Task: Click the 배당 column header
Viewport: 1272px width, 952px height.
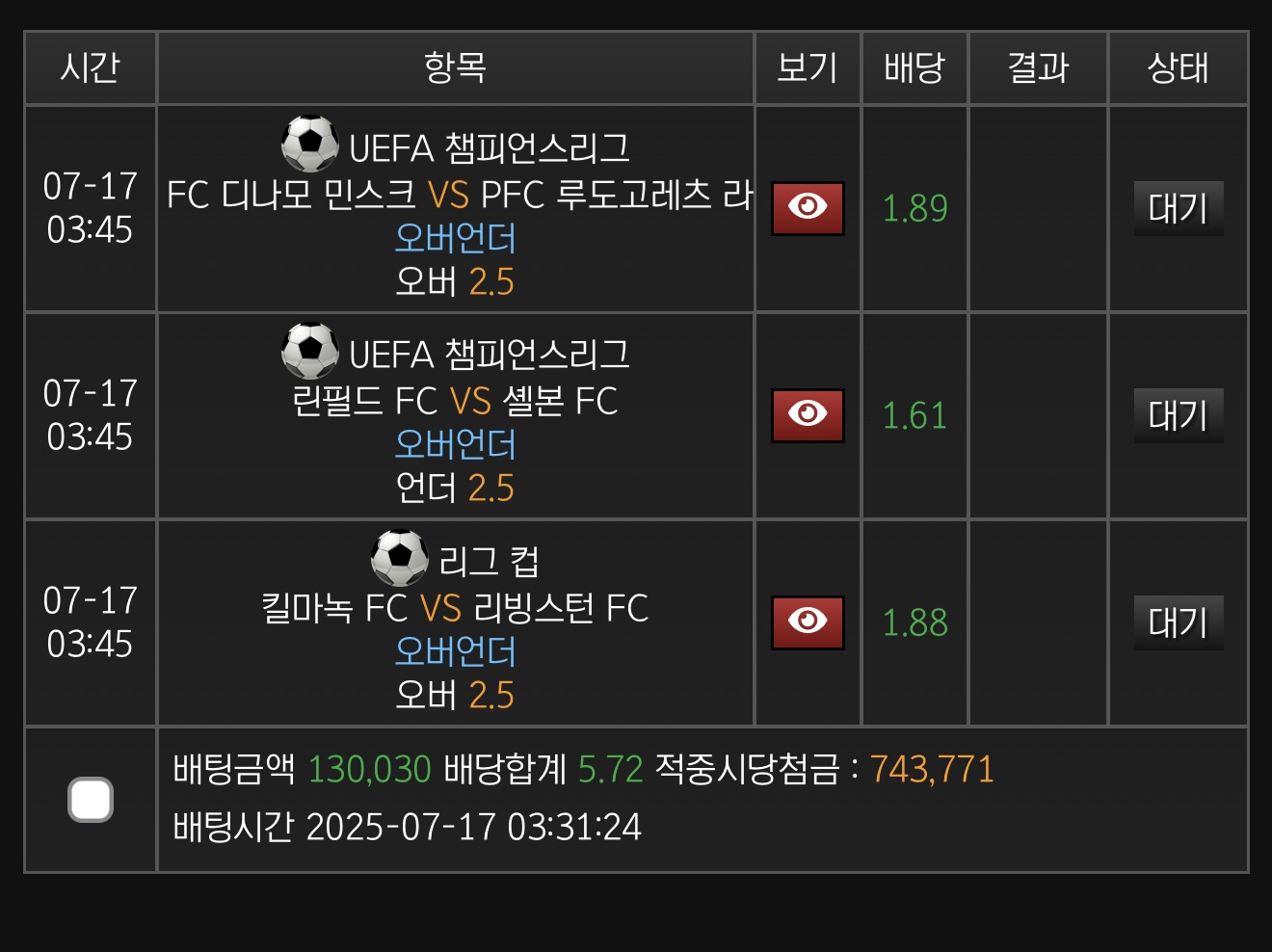Action: 914,67
